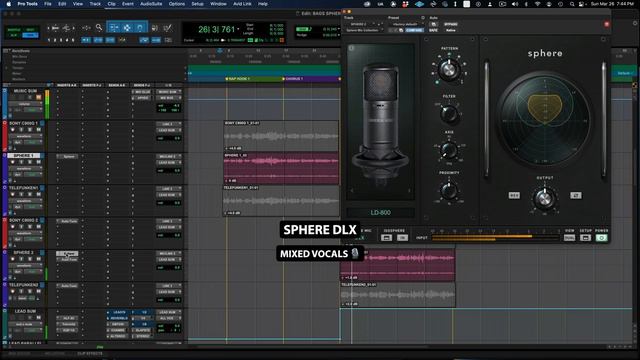The height and width of the screenshot is (360, 640).
Task: Open the File menu
Action: coord(48,4)
